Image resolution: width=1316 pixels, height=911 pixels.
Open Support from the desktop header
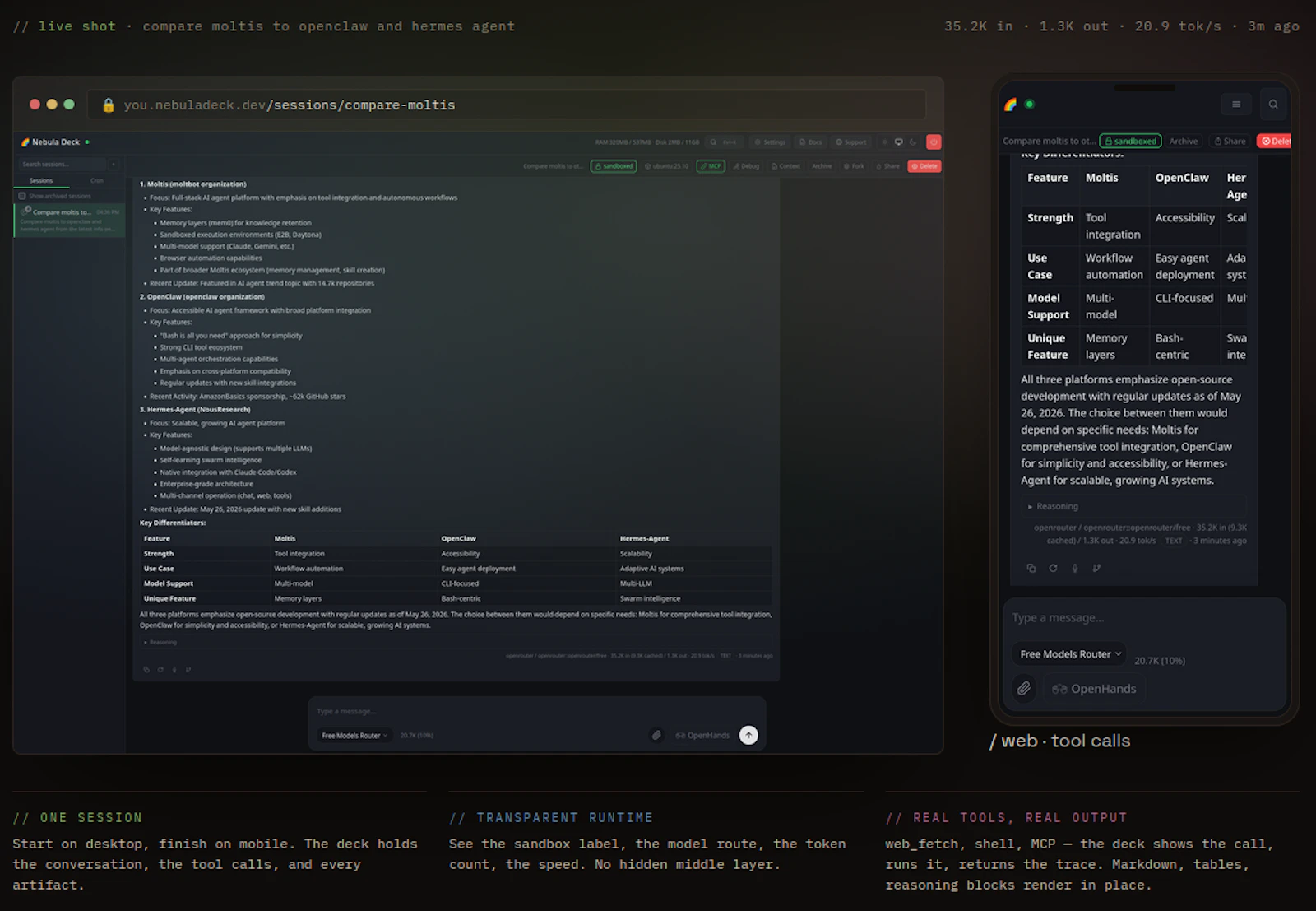point(851,142)
